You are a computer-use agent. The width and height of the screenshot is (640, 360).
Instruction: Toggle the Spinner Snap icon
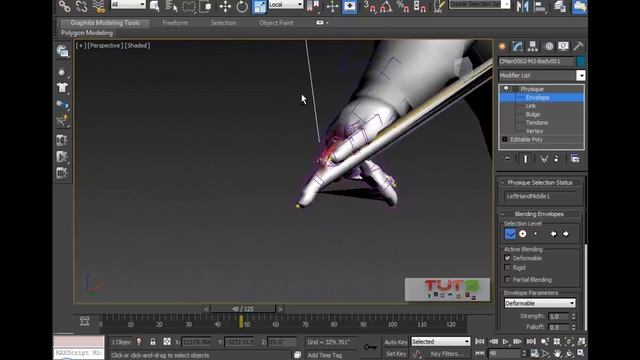click(420, 7)
